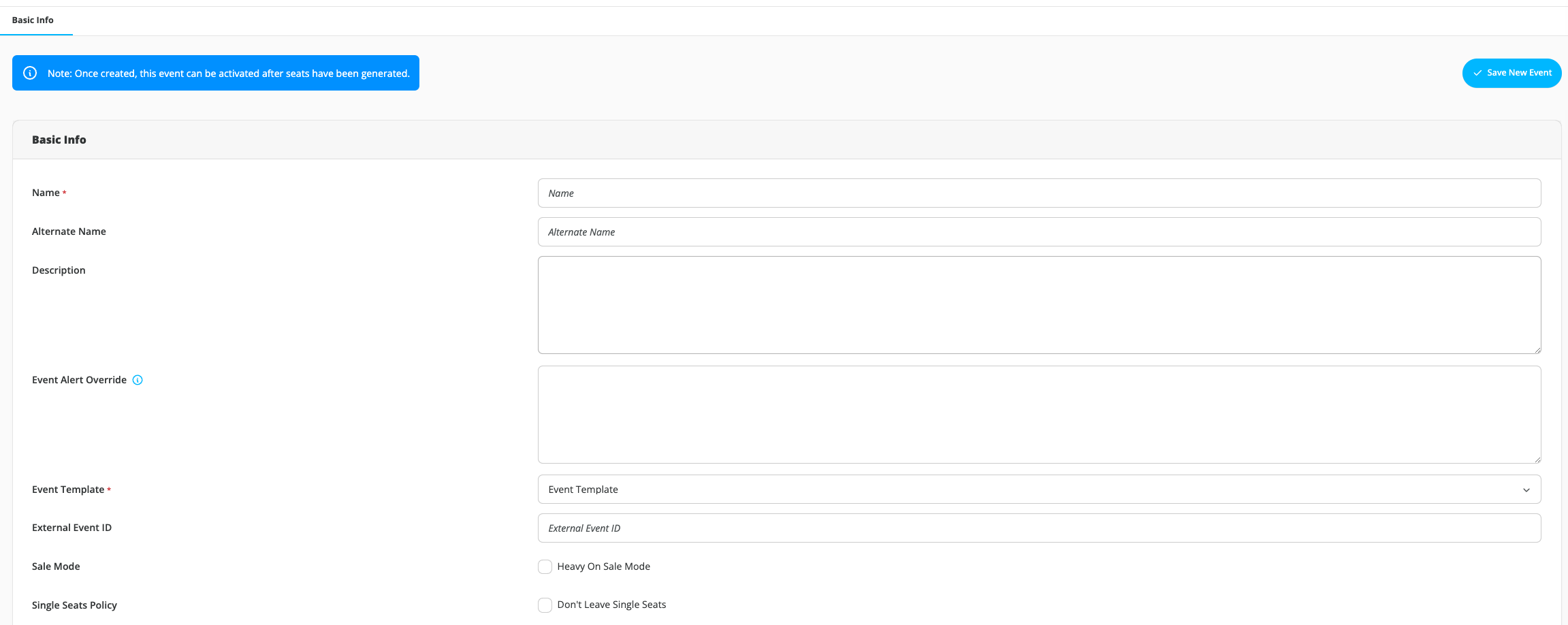Grab the Event Alert Override resize handle

pyautogui.click(x=1537, y=460)
